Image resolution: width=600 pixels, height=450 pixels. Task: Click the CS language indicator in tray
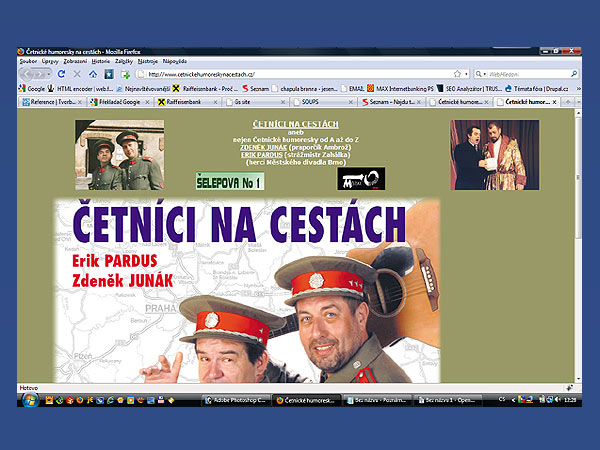[x=502, y=399]
